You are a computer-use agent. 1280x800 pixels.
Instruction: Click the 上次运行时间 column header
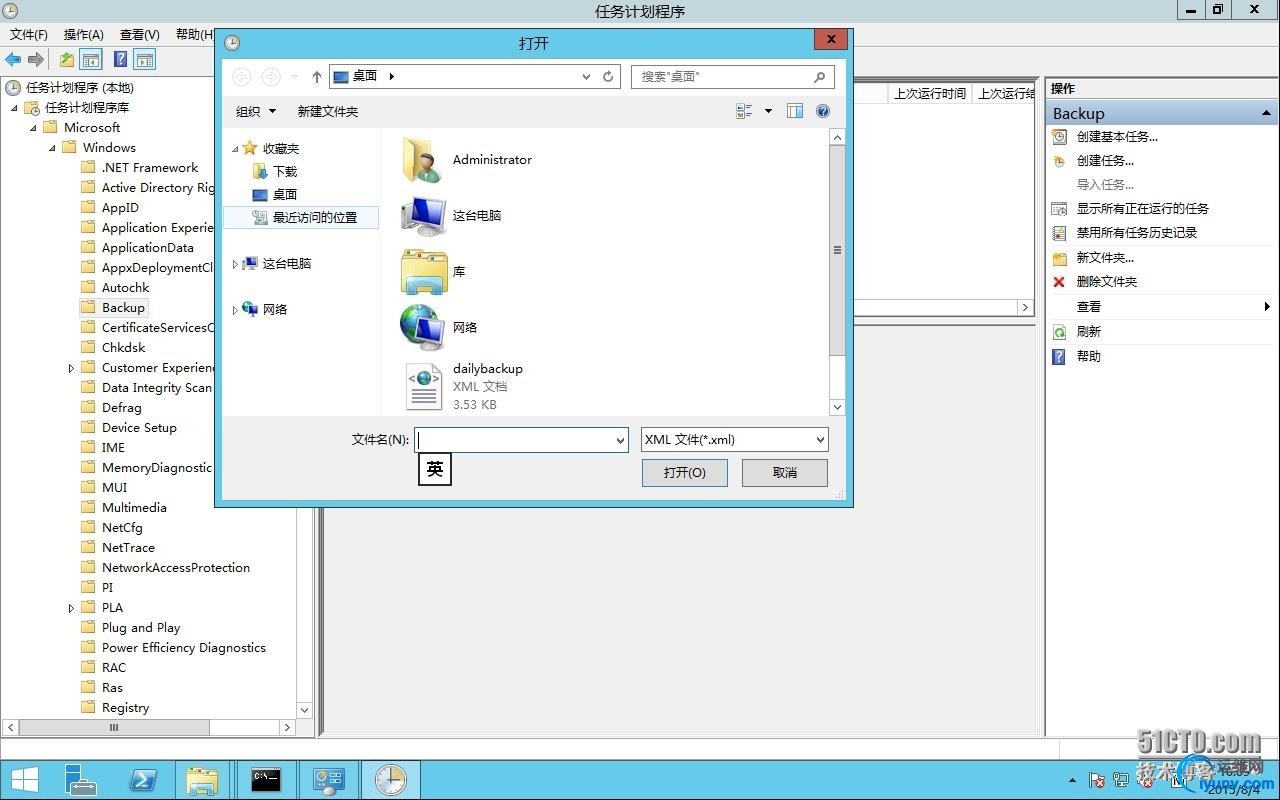930,93
